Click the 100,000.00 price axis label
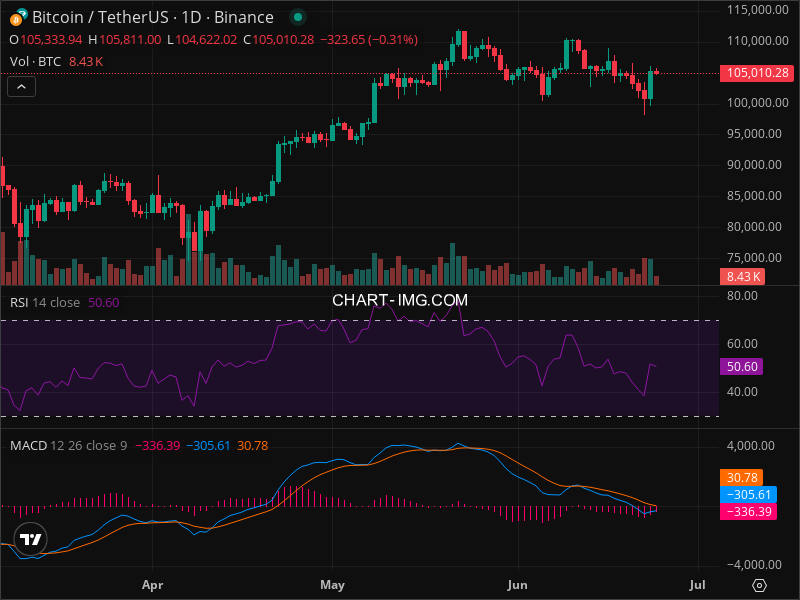The image size is (800, 600). pyautogui.click(x=758, y=103)
